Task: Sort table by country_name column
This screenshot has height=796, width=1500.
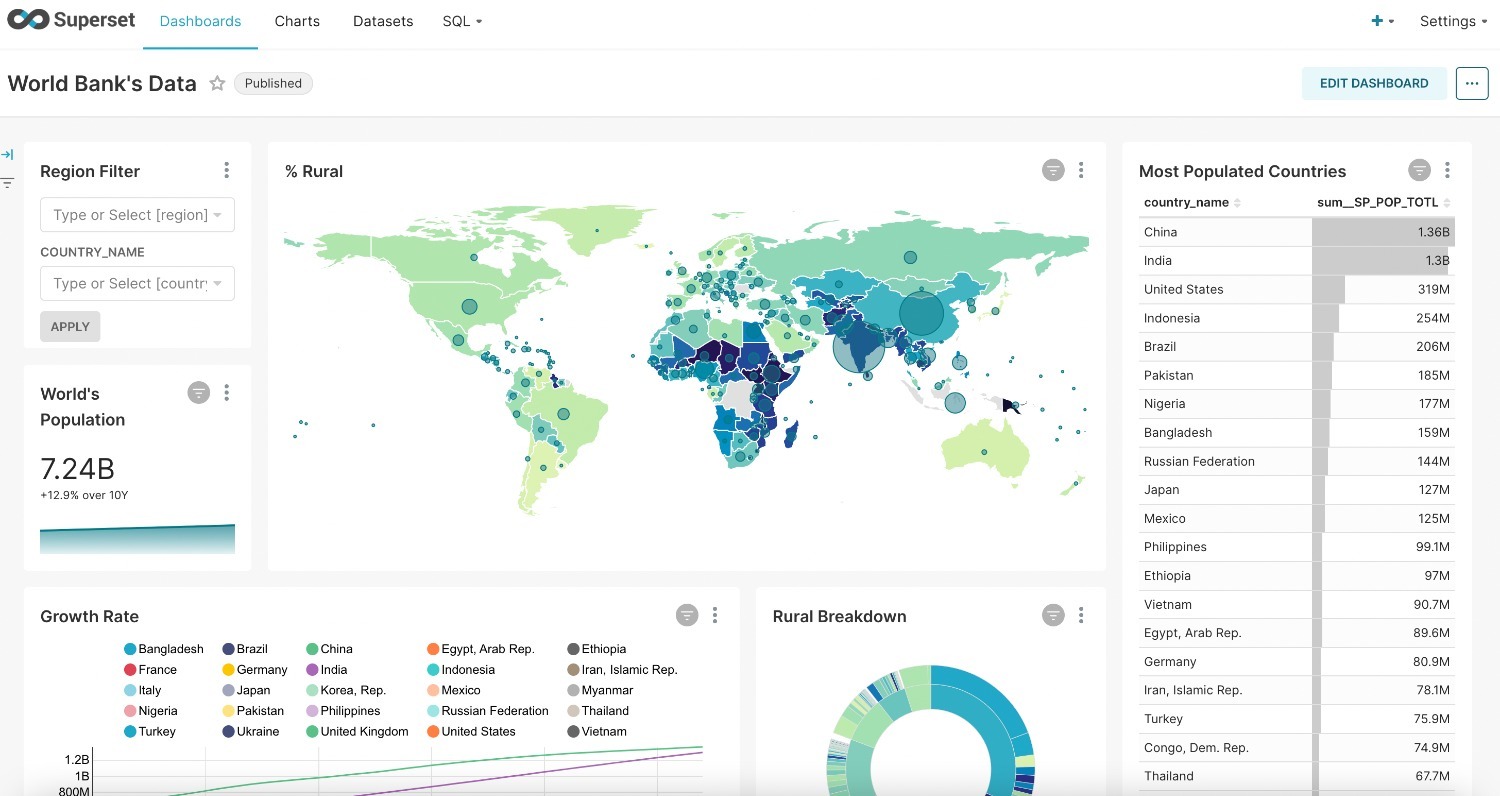Action: click(1192, 202)
